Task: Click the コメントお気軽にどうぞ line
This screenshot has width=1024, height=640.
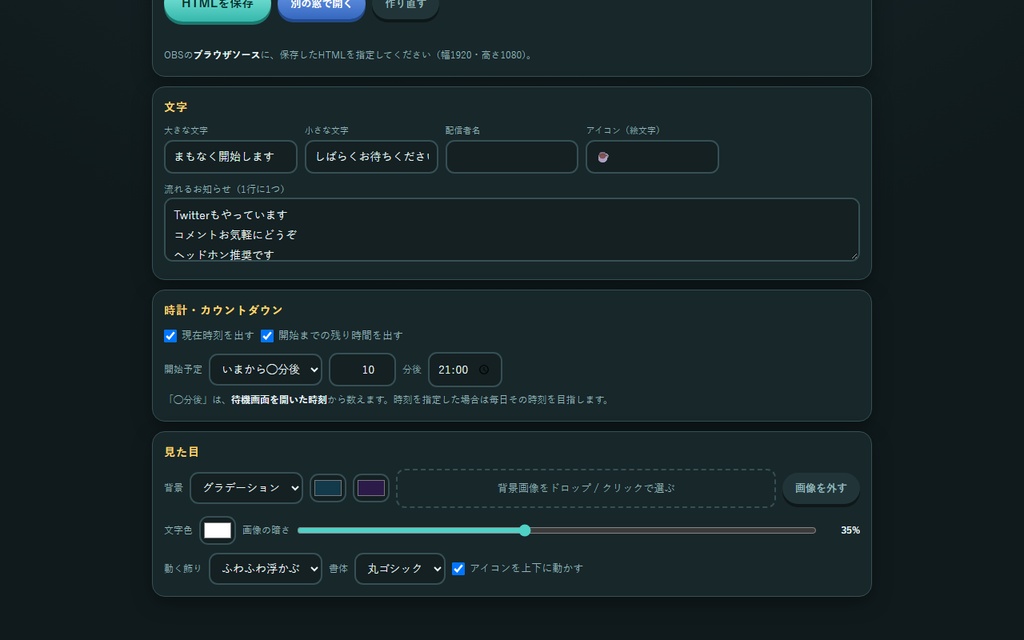Action: click(235, 234)
